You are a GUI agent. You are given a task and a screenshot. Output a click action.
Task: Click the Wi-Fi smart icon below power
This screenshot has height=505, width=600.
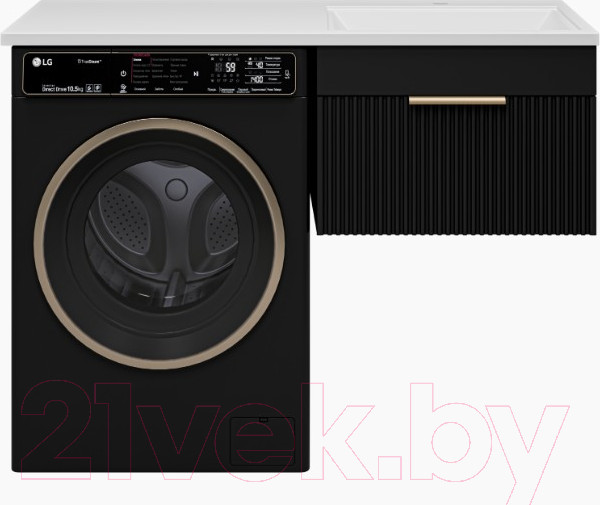pyautogui.click(x=122, y=89)
